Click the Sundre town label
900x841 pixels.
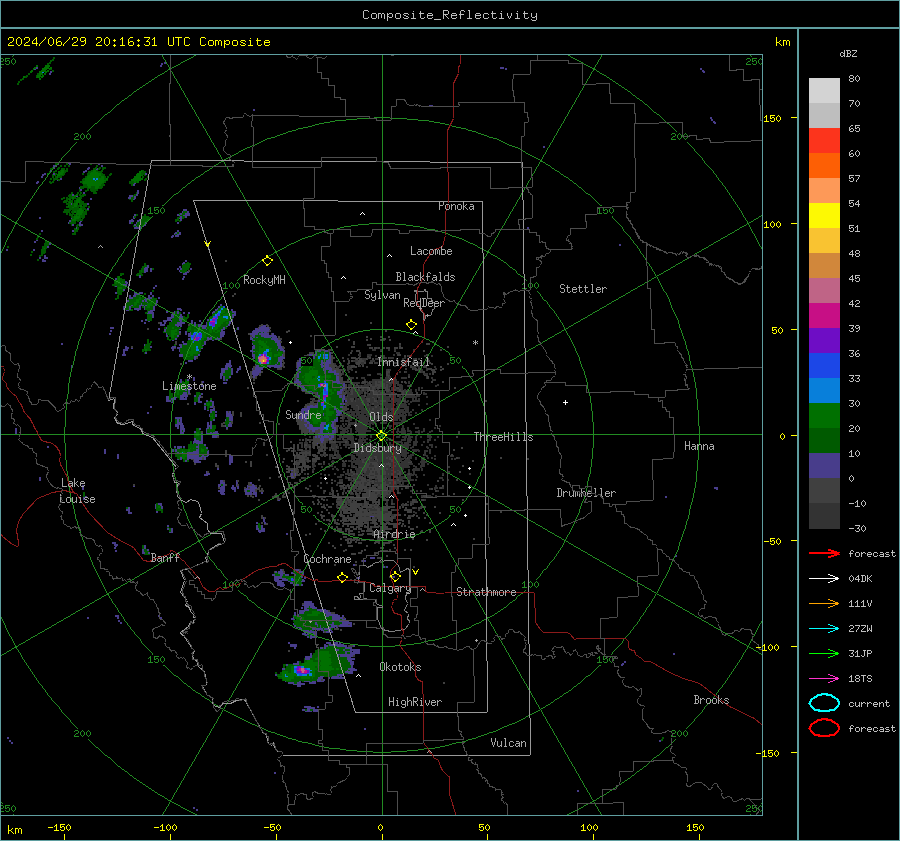click(x=303, y=415)
